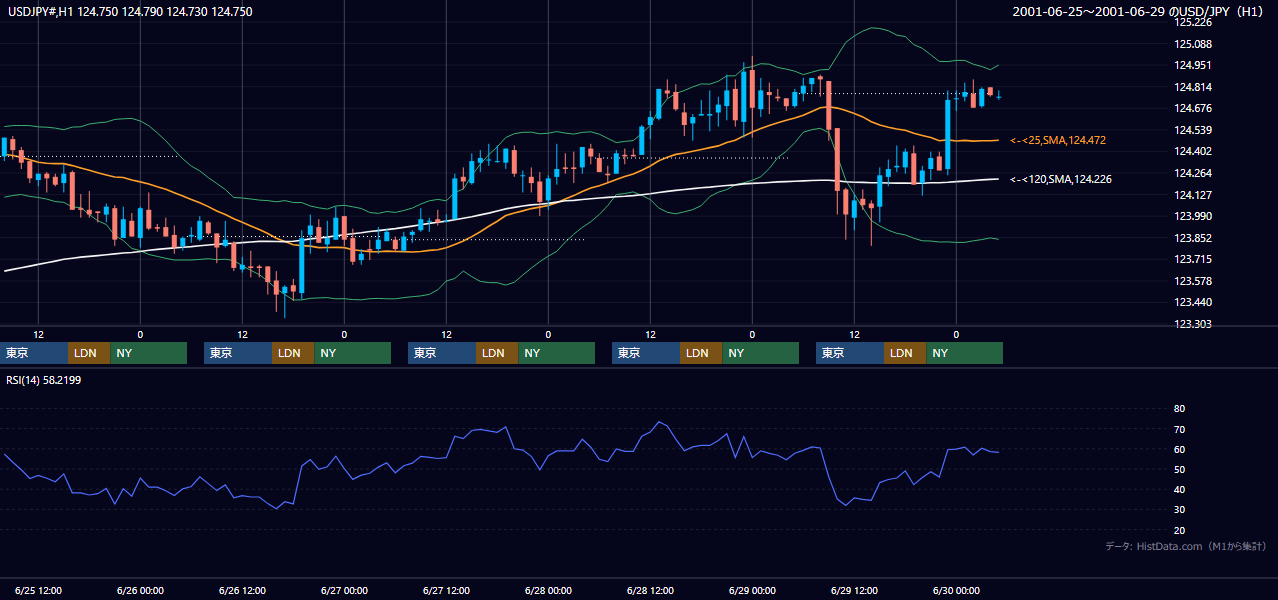The image size is (1278, 600).
Task: Click the 6/30 00:00 date label
Action: point(956,590)
